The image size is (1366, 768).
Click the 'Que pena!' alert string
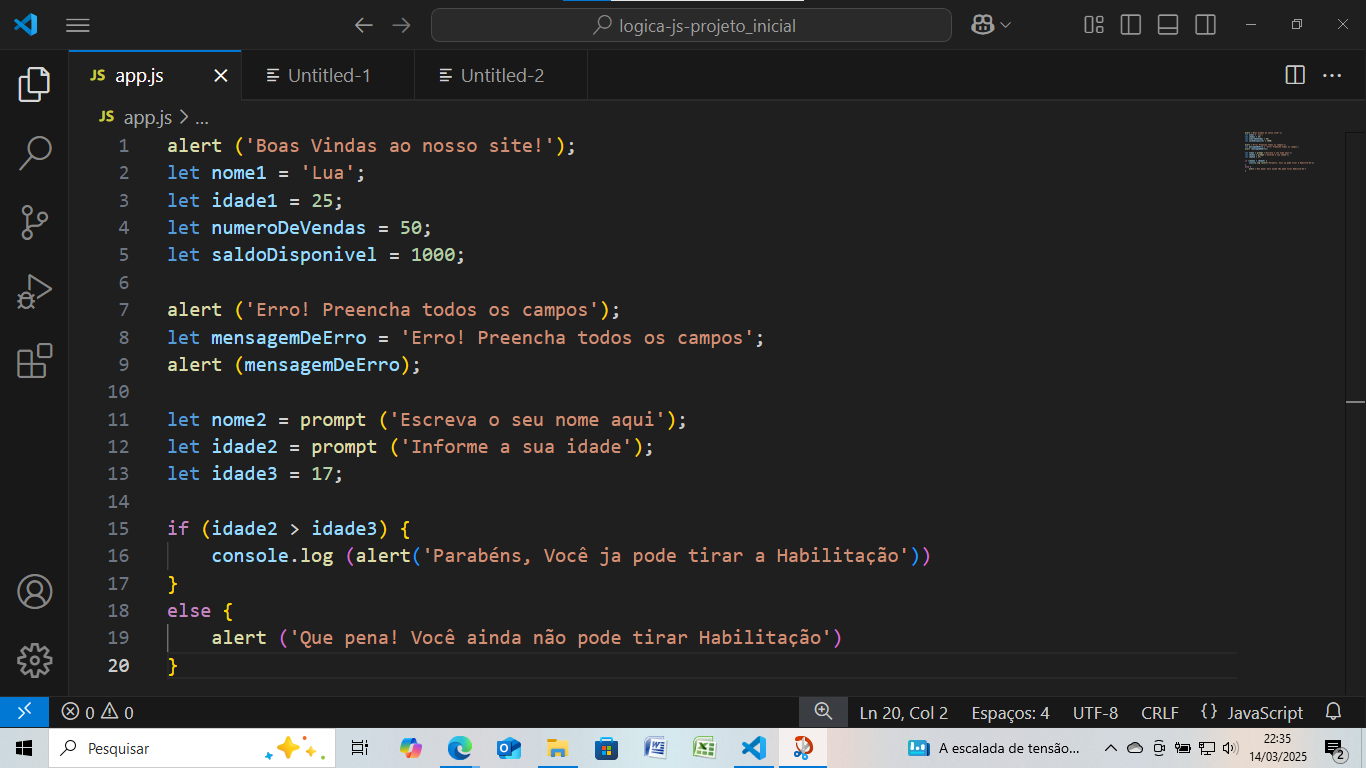pos(560,638)
